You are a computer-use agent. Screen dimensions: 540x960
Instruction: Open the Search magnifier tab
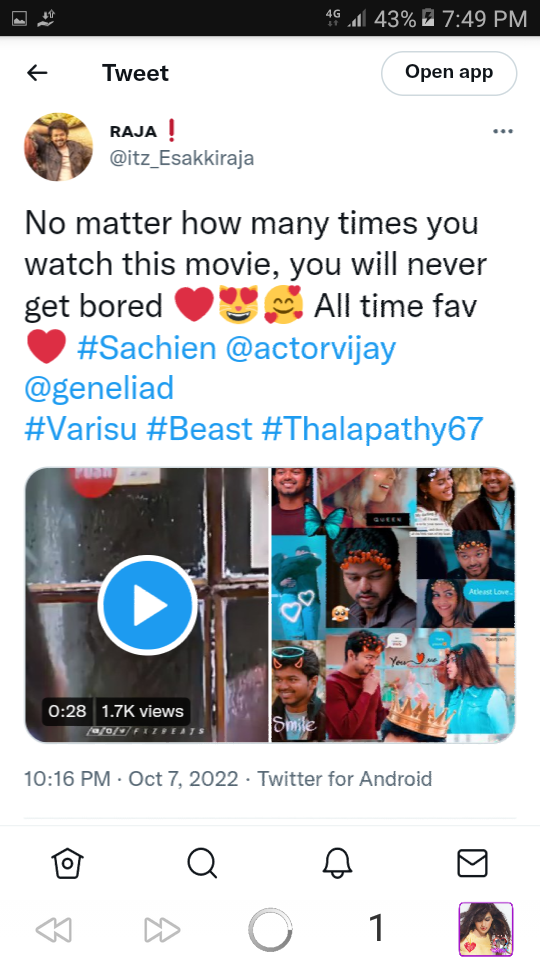click(202, 864)
